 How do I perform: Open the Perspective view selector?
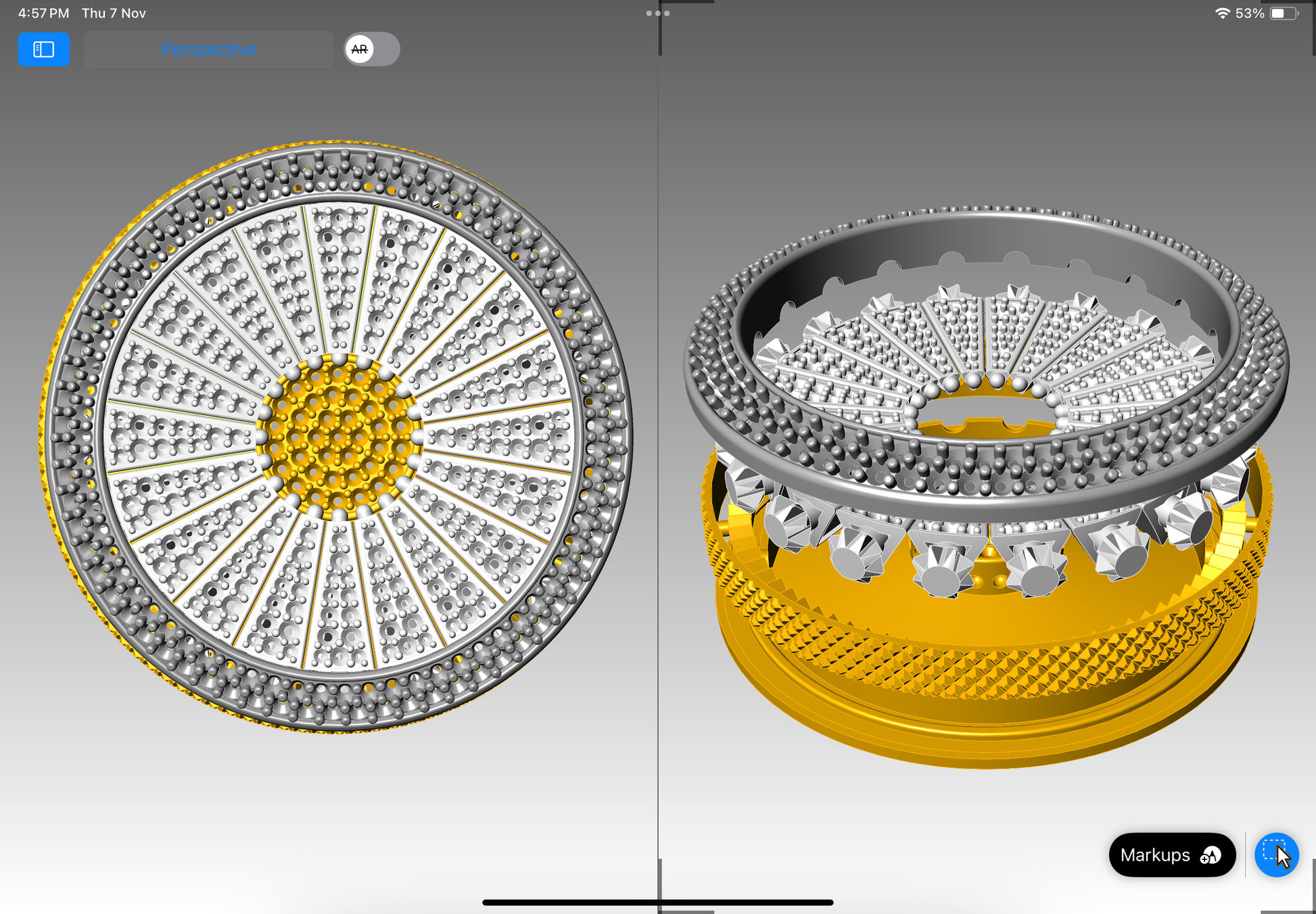208,49
